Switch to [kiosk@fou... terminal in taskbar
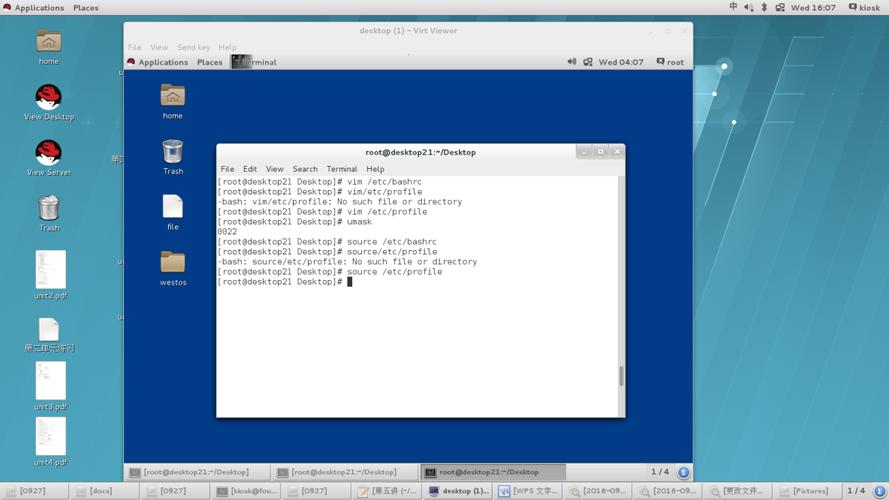Image resolution: width=889 pixels, height=500 pixels. click(245, 491)
